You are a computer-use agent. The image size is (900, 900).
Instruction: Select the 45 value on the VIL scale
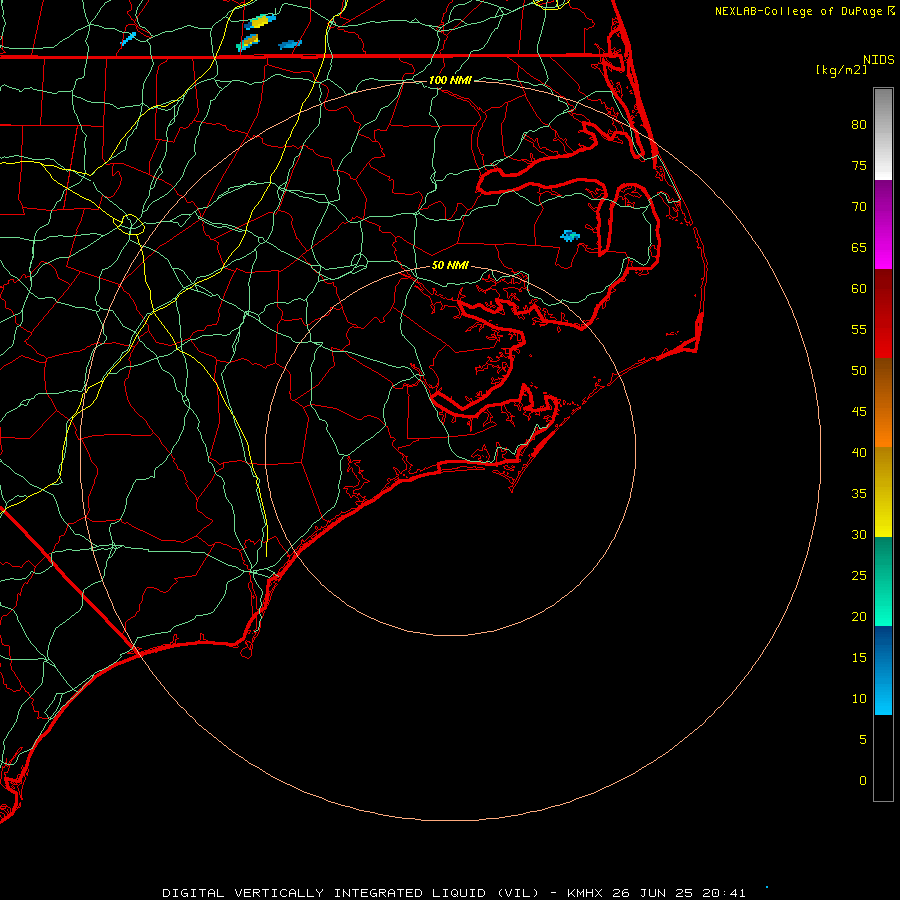[x=859, y=412]
